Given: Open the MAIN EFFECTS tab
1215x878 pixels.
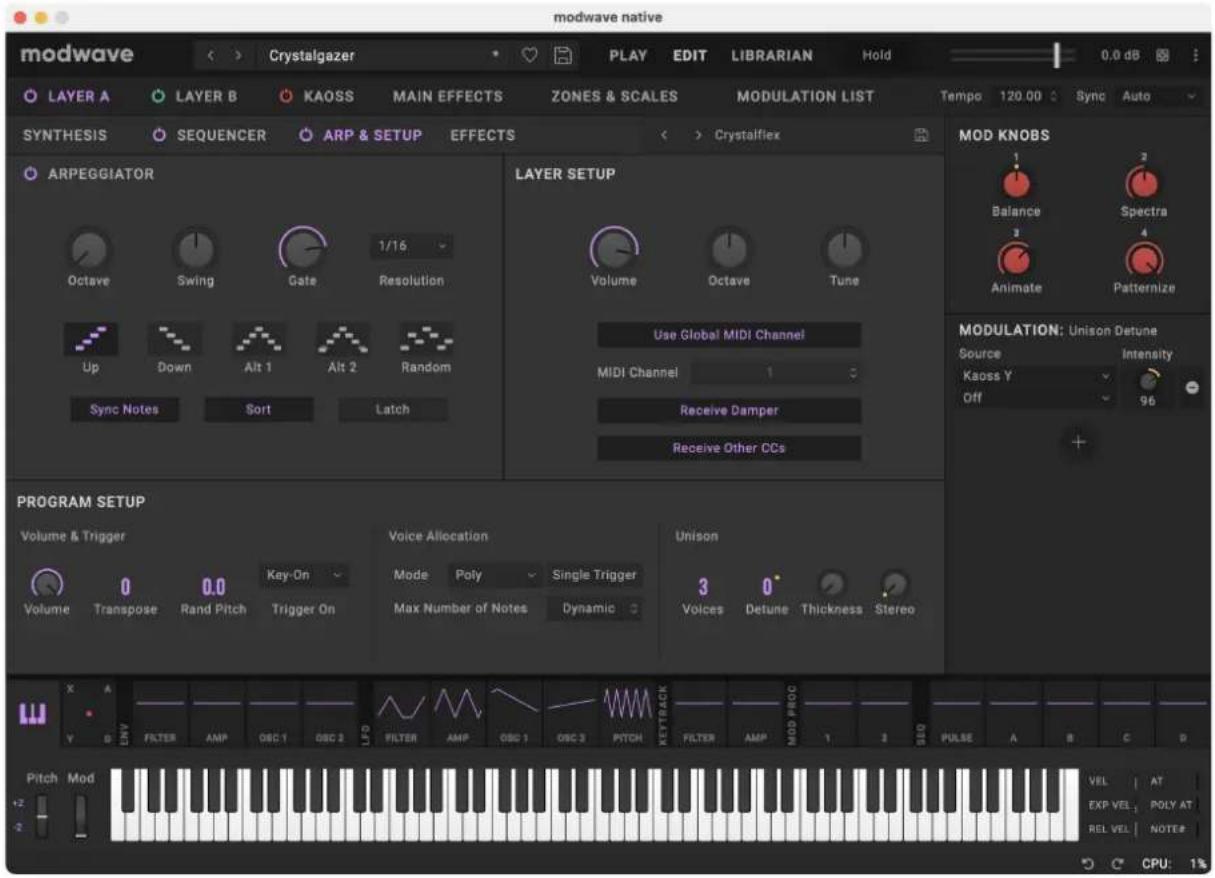Looking at the screenshot, I should coord(448,96).
